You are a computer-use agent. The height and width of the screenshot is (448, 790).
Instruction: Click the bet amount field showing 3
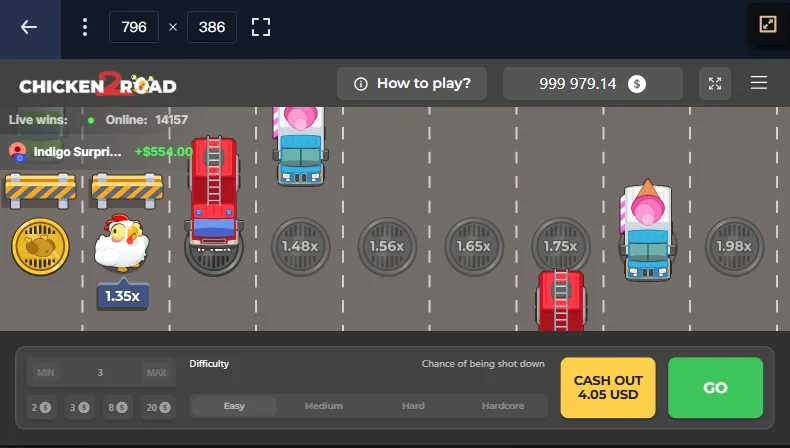(x=101, y=372)
